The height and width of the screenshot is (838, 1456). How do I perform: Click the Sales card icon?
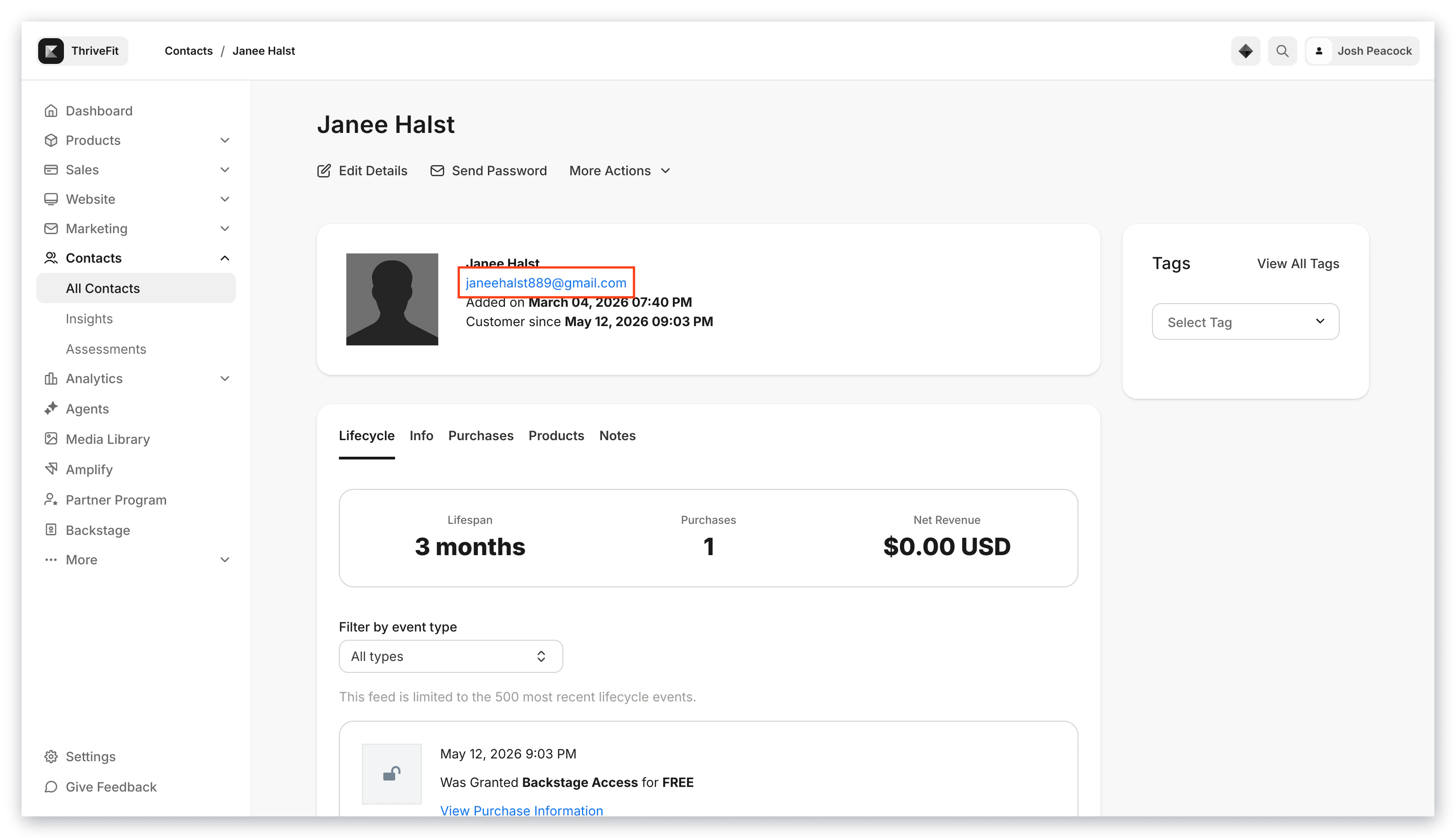[51, 169]
